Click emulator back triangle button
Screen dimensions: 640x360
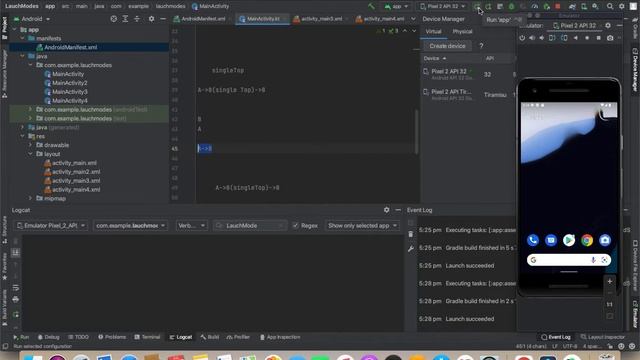pos(576,38)
